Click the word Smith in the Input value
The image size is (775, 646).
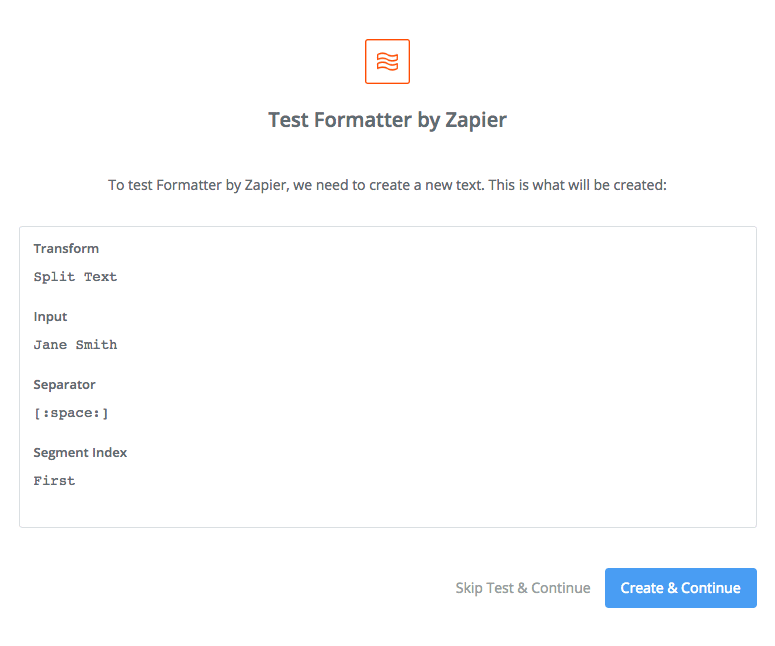pos(96,345)
